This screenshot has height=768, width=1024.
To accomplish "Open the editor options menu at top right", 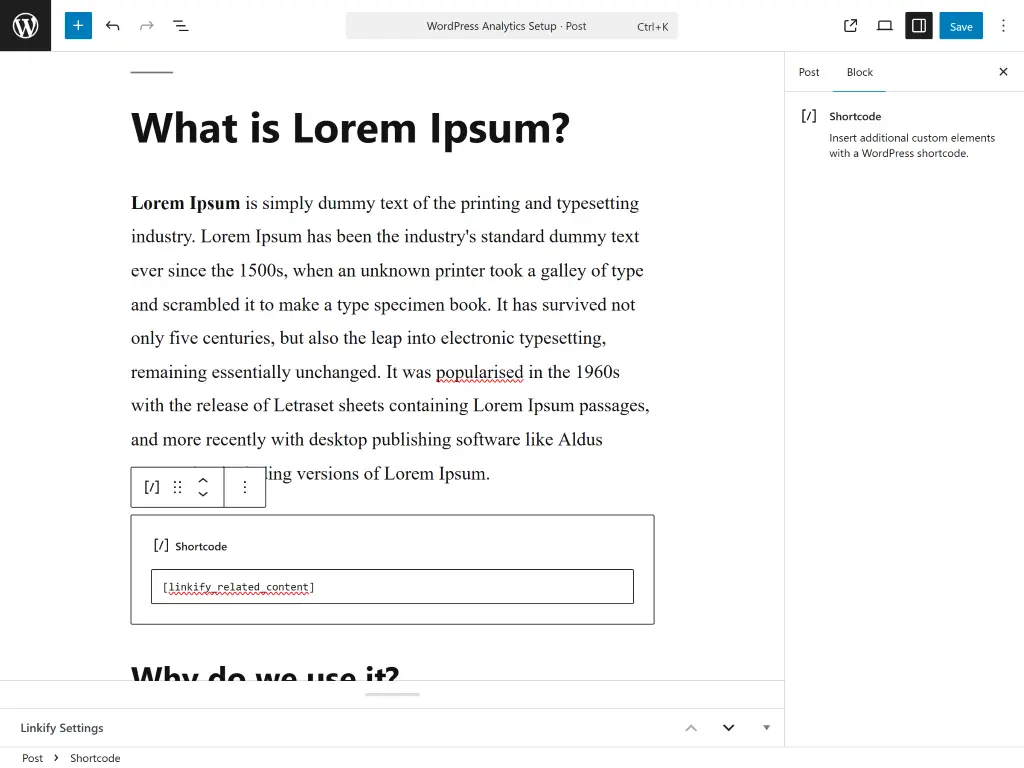I will 1003,25.
